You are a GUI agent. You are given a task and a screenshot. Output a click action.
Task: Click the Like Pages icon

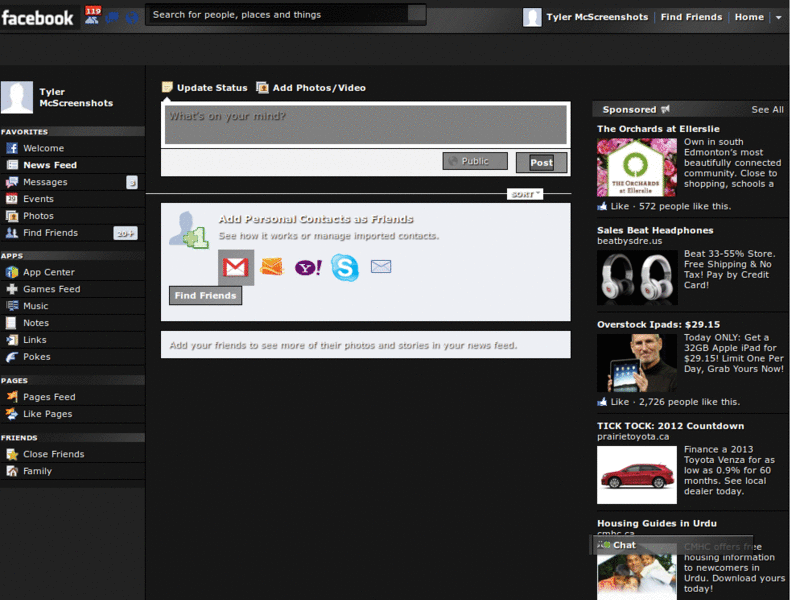coord(12,414)
